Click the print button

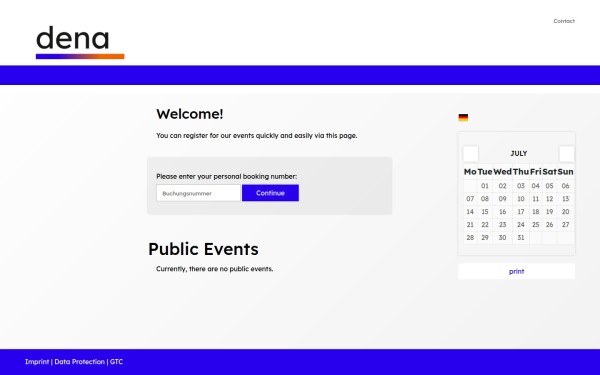tap(516, 271)
